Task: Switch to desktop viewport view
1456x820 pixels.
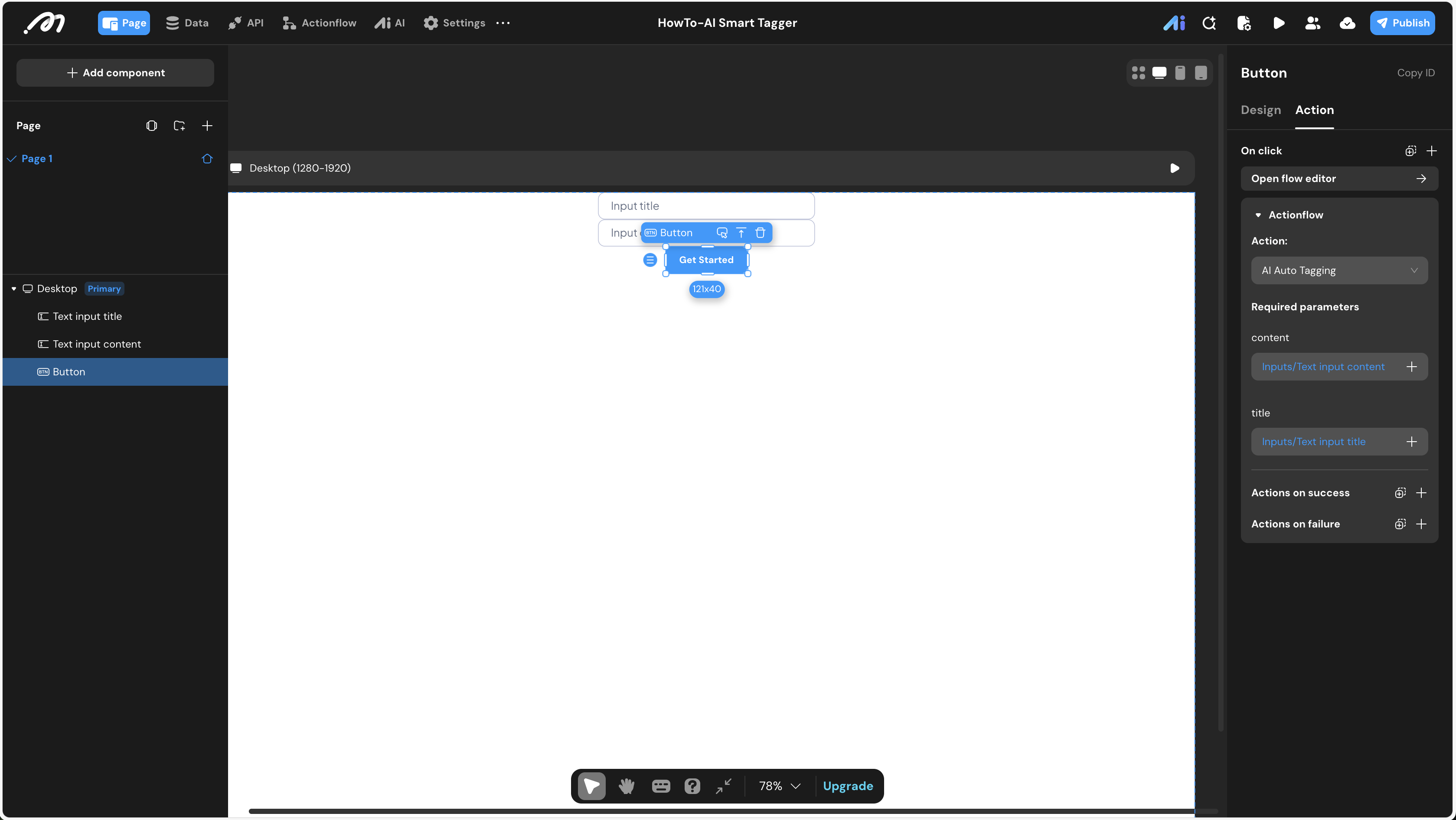Action: click(1159, 73)
